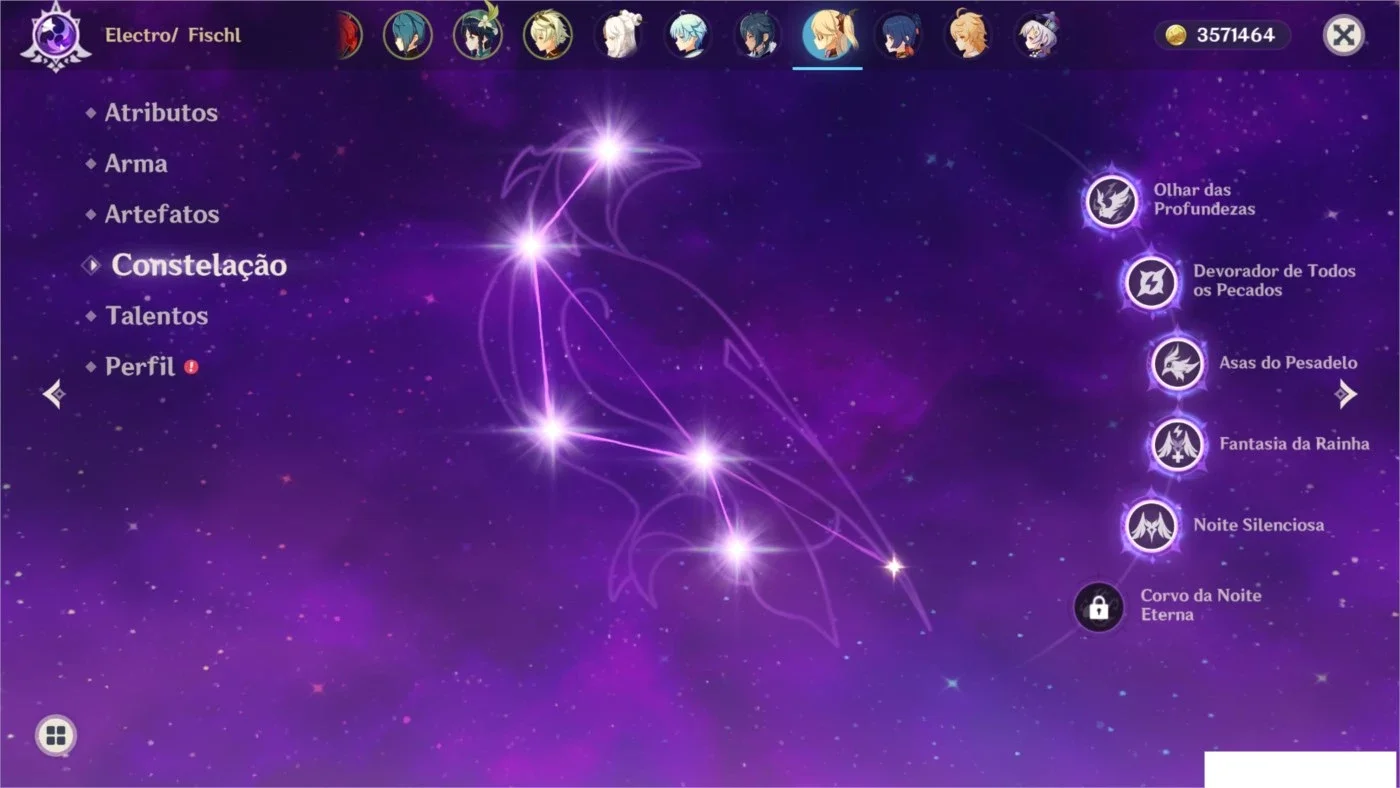Open the Perfil menu
Screen dimensions: 1400x788
(x=140, y=366)
